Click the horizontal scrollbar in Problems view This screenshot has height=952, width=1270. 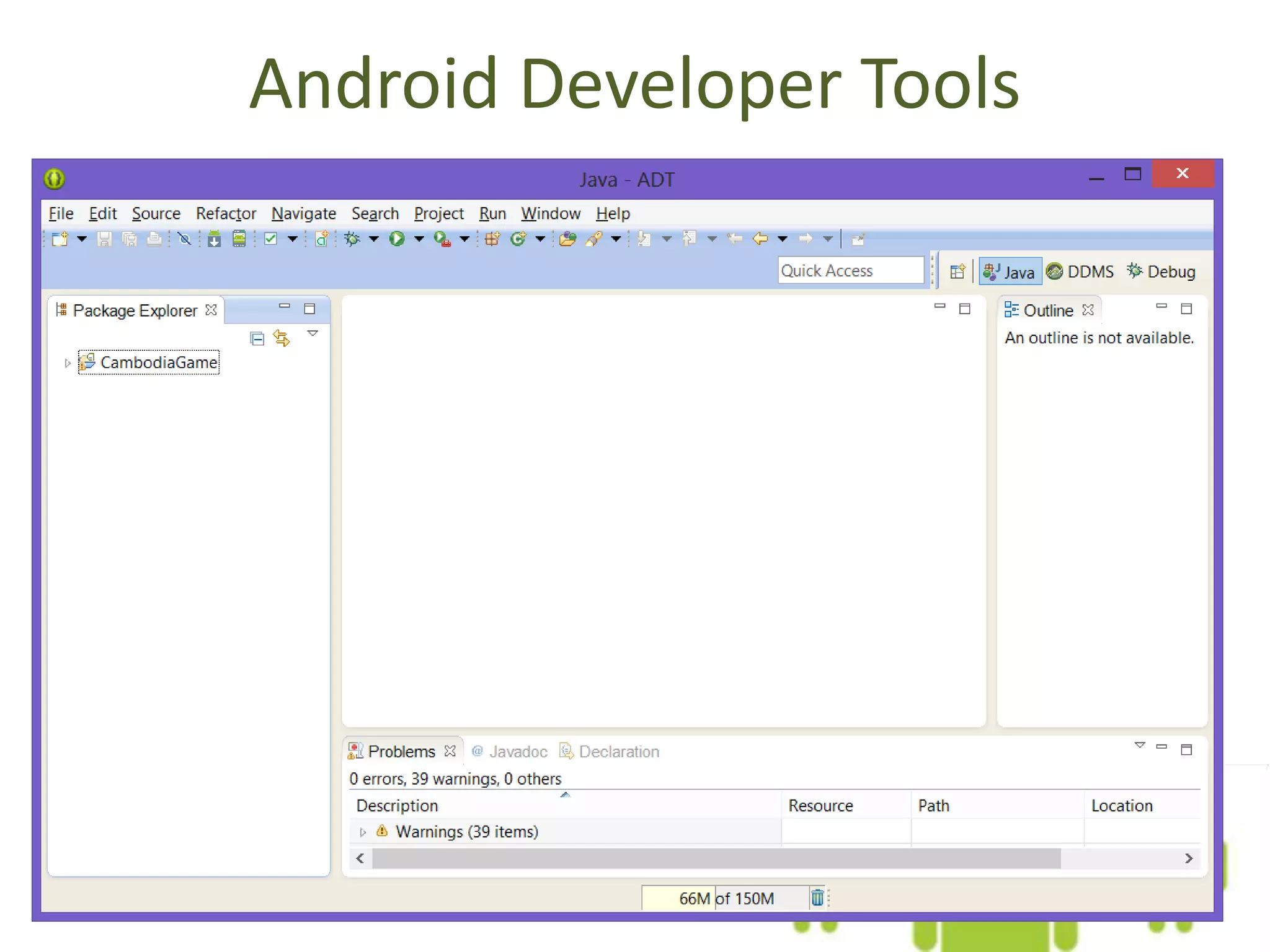(x=716, y=858)
